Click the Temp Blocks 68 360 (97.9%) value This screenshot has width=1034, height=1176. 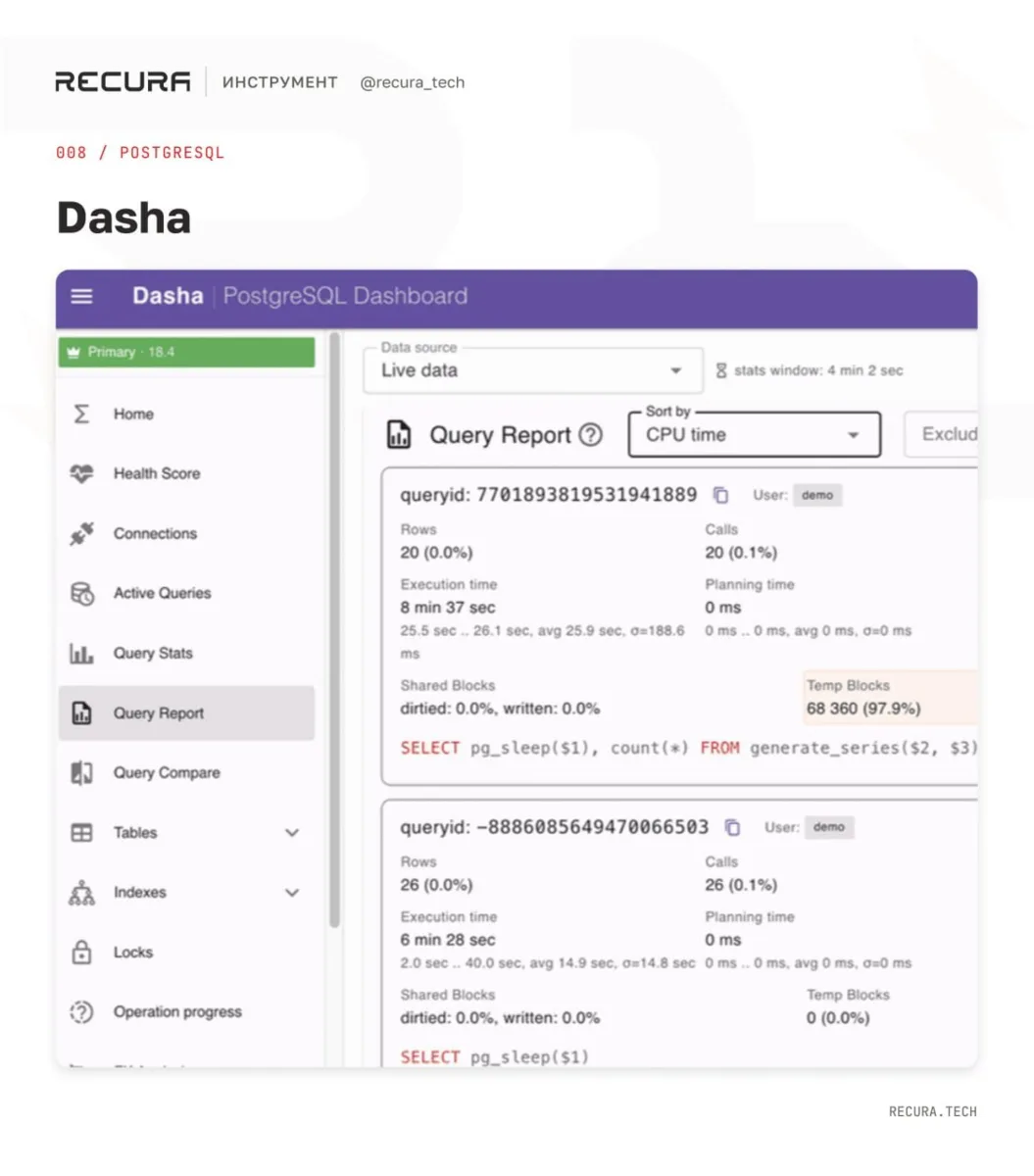[x=862, y=709]
